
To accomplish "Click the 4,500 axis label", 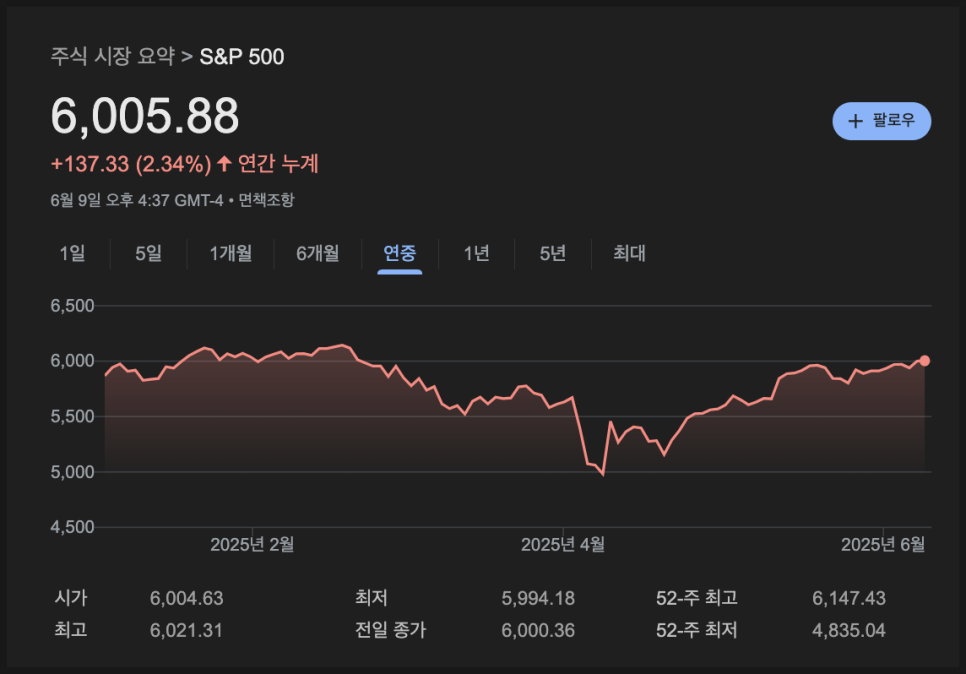I will tap(72, 527).
